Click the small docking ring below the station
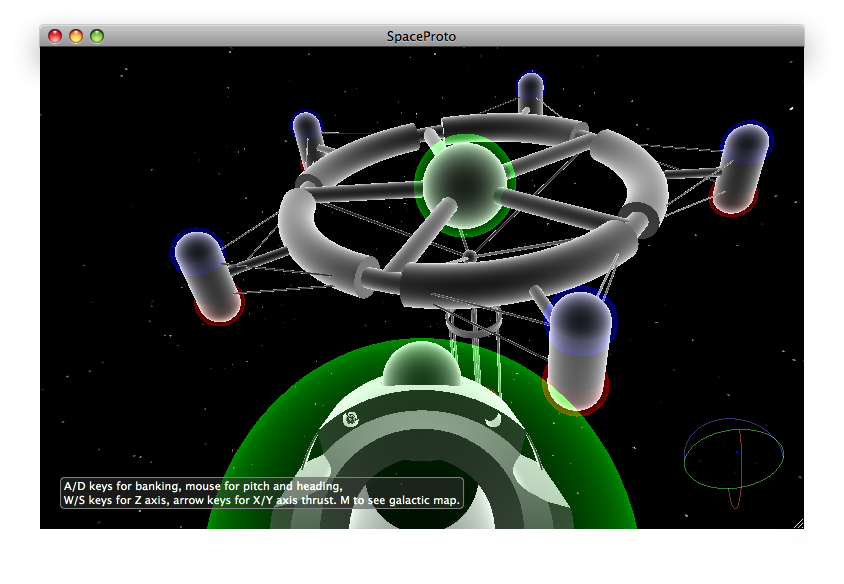844x584 pixels. (474, 322)
